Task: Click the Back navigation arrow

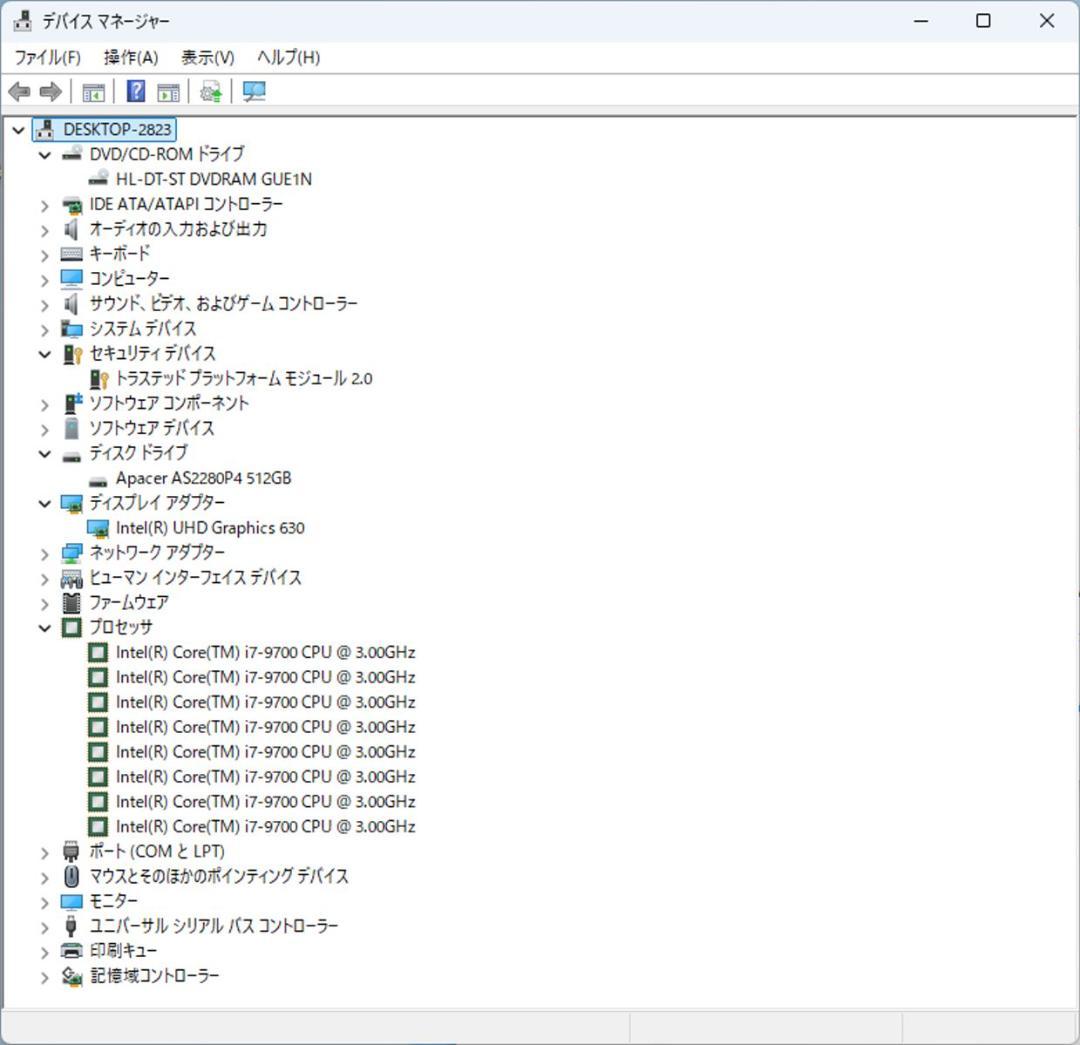Action: pos(18,91)
